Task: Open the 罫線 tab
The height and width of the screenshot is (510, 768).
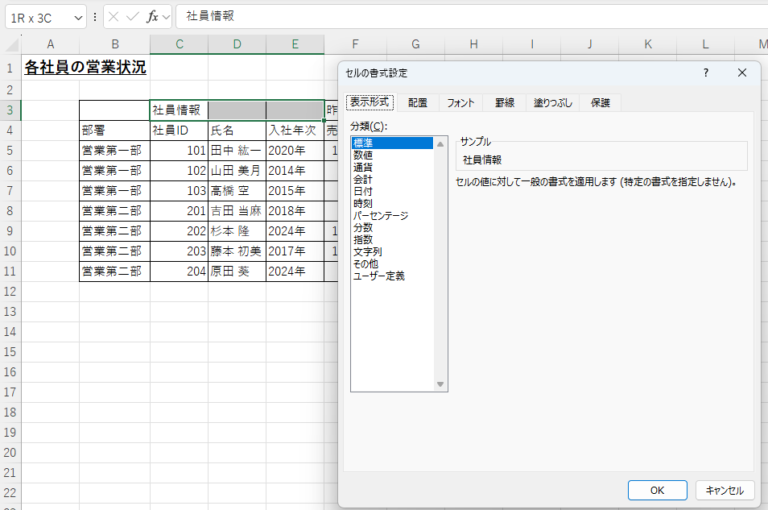Action: click(503, 102)
